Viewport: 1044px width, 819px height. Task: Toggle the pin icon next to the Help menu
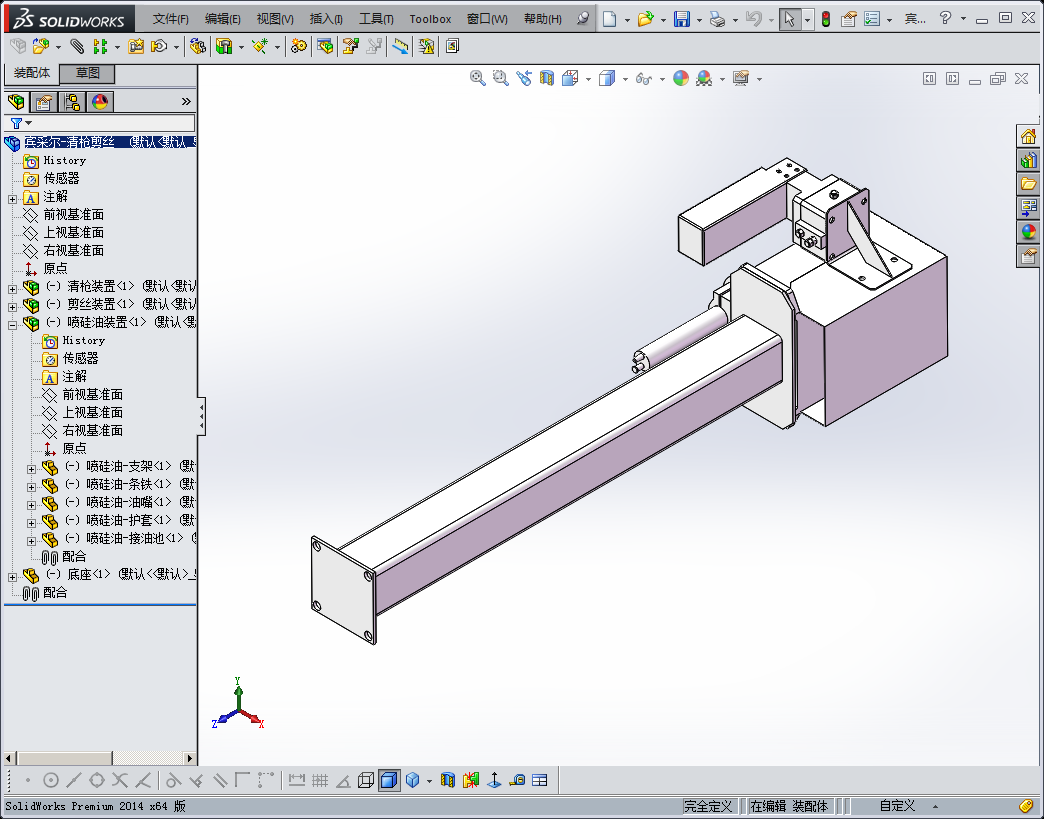[583, 19]
